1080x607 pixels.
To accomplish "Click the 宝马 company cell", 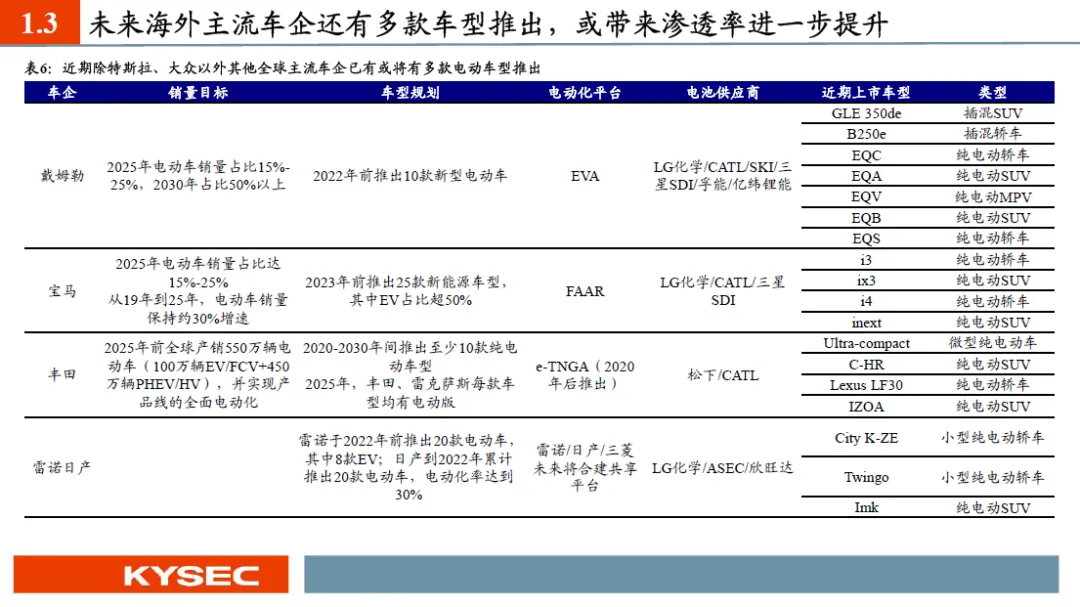I will click(x=62, y=291).
